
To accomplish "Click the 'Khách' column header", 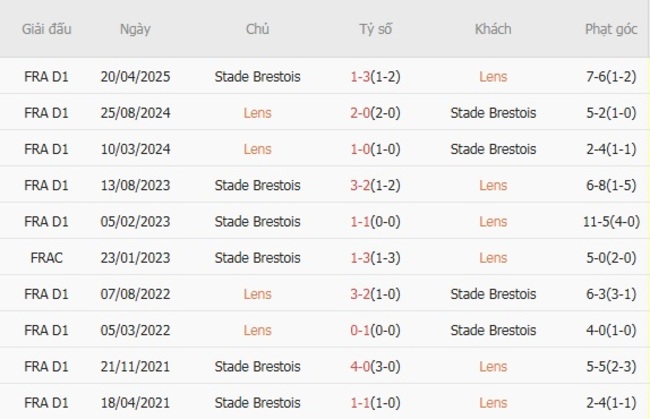I will (x=493, y=29).
